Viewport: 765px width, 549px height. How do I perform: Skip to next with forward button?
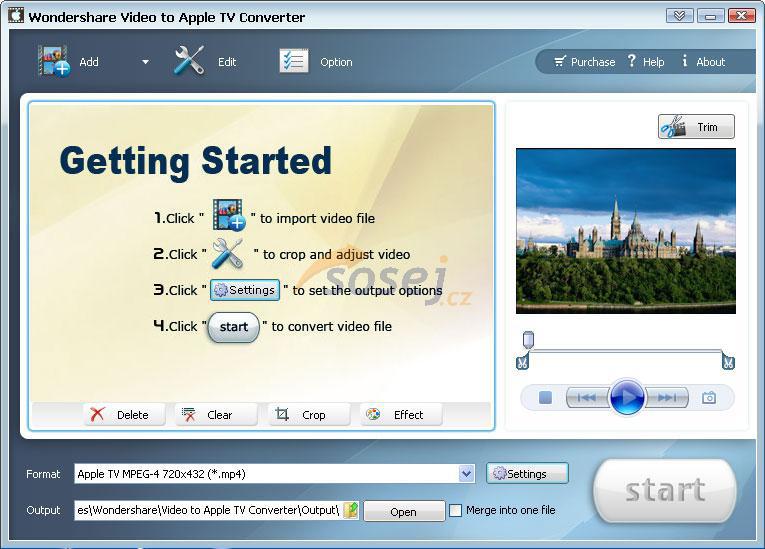(x=666, y=398)
